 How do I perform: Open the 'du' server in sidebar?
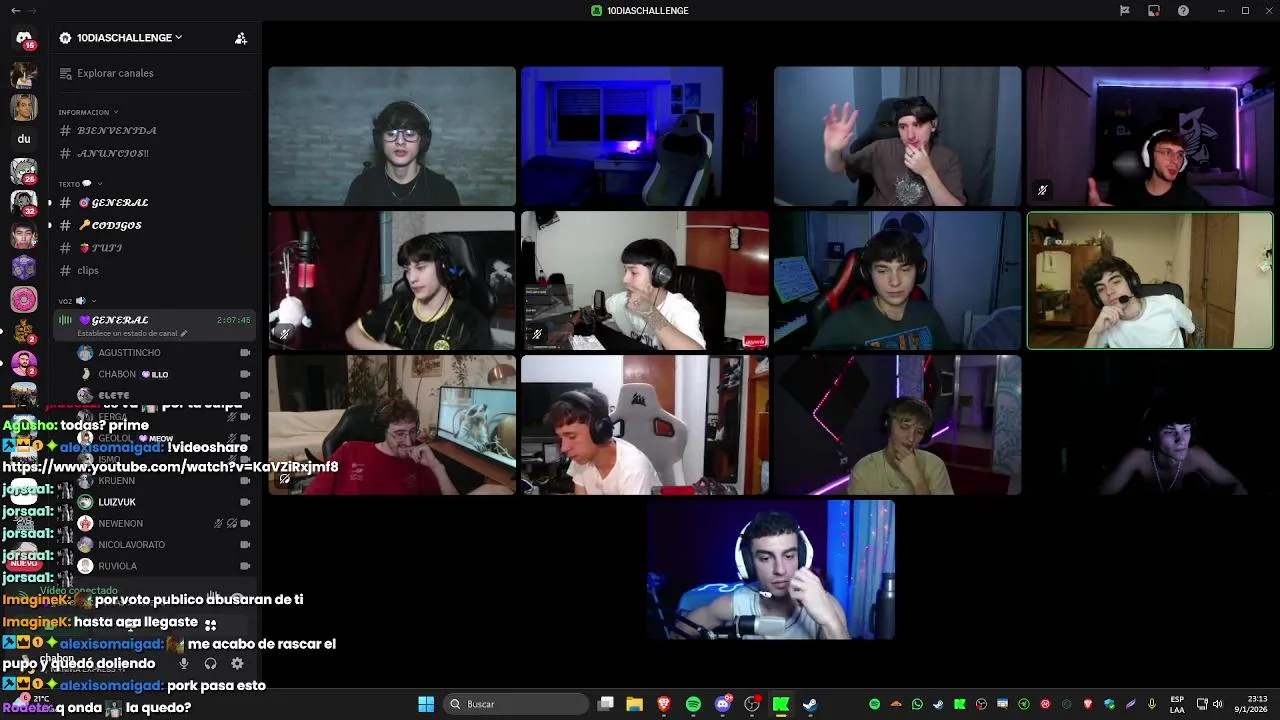point(24,139)
